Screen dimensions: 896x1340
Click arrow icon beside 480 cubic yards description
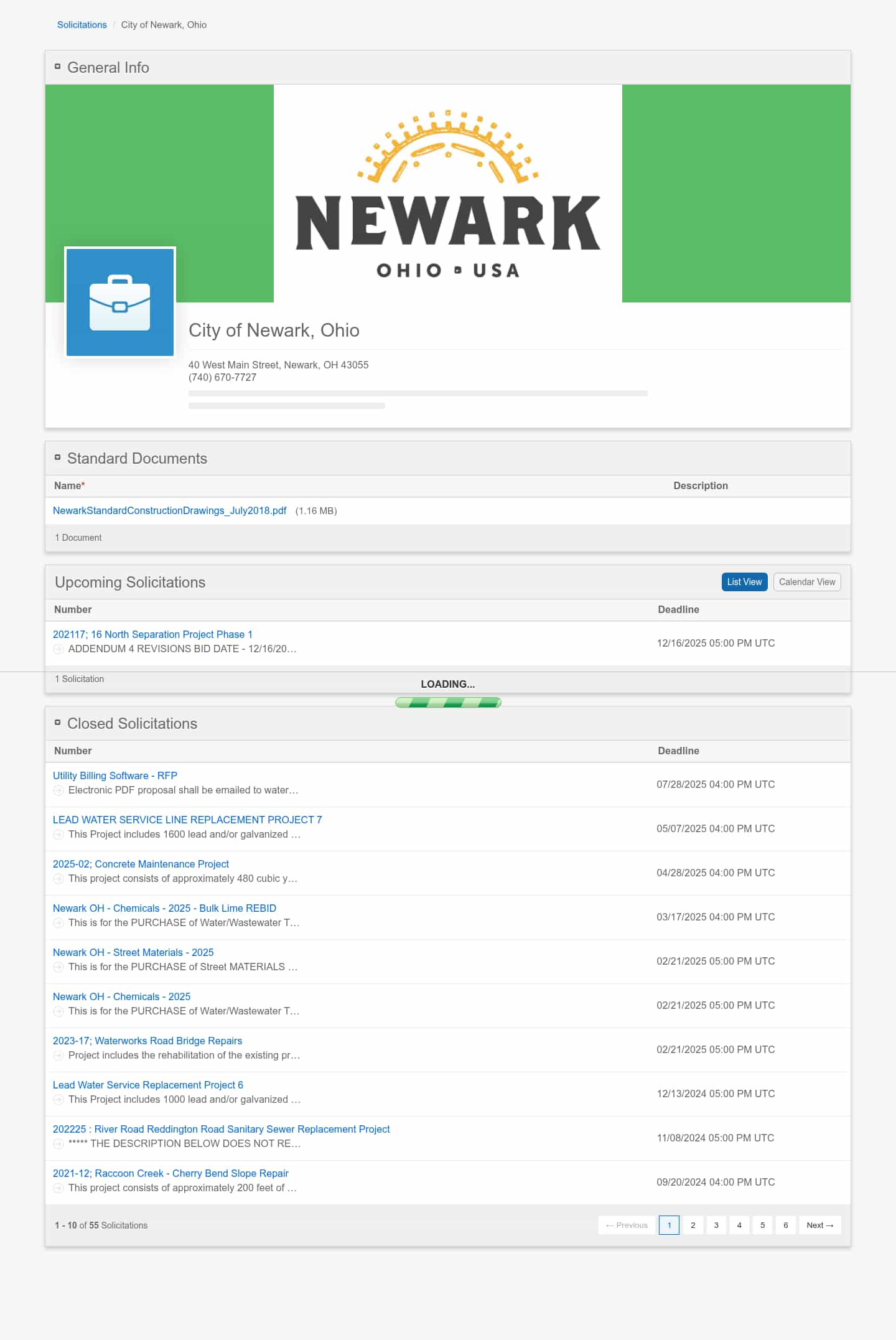pos(58,879)
